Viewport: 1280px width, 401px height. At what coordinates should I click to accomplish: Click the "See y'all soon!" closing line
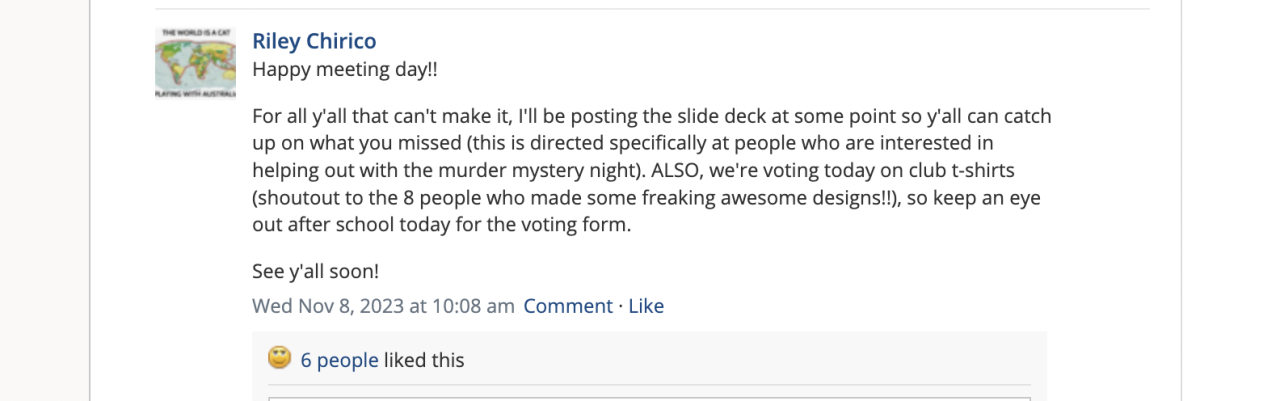[315, 271]
